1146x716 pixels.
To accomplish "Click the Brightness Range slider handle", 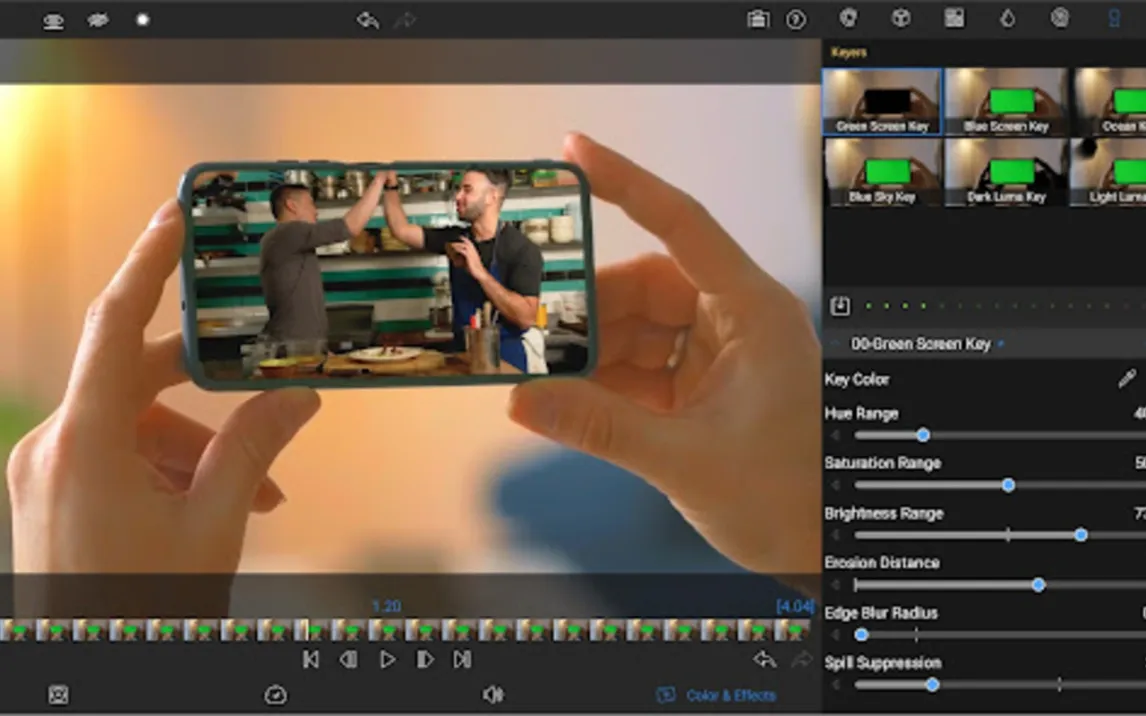I will pyautogui.click(x=1080, y=535).
